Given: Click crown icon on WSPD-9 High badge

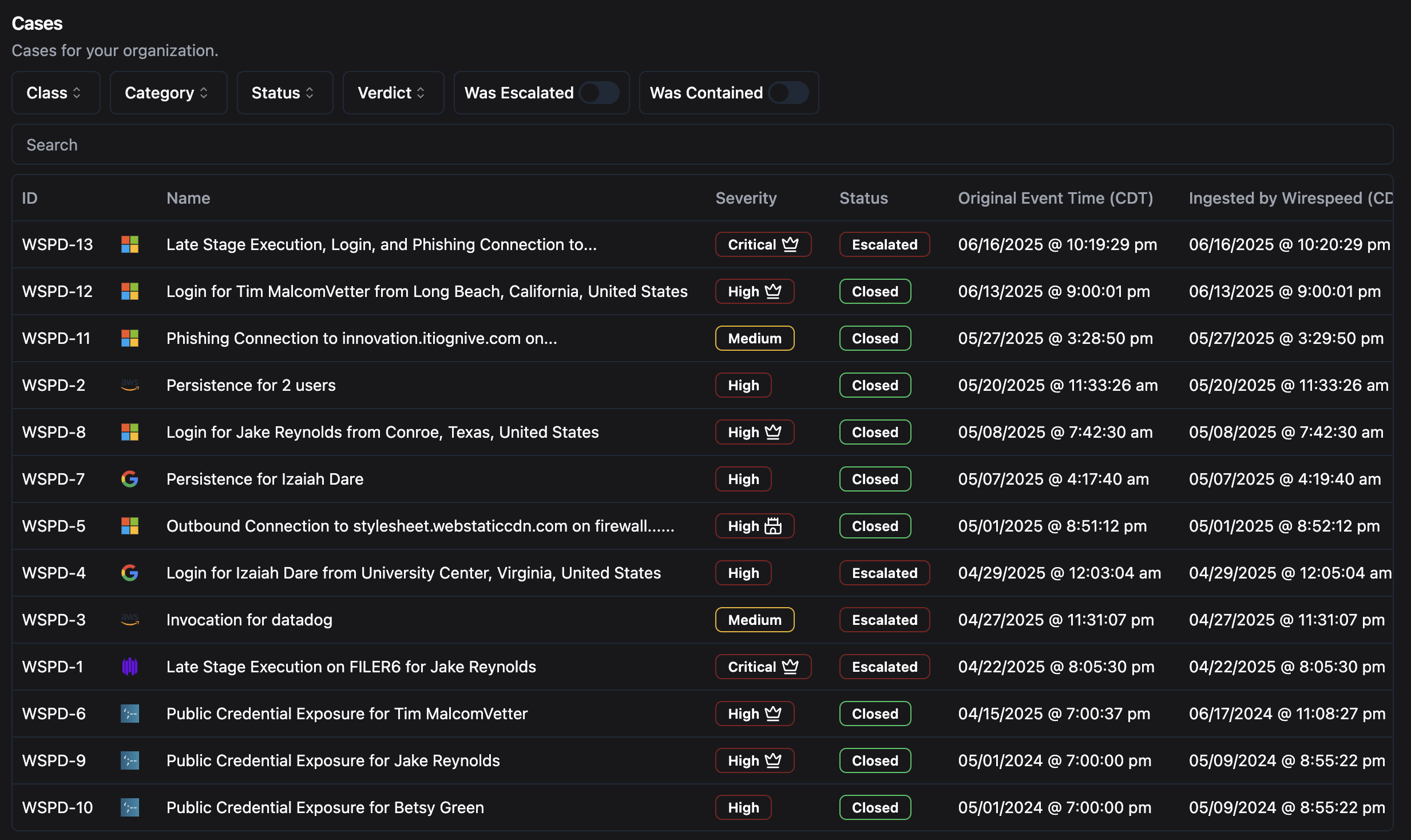Looking at the screenshot, I should click(773, 760).
